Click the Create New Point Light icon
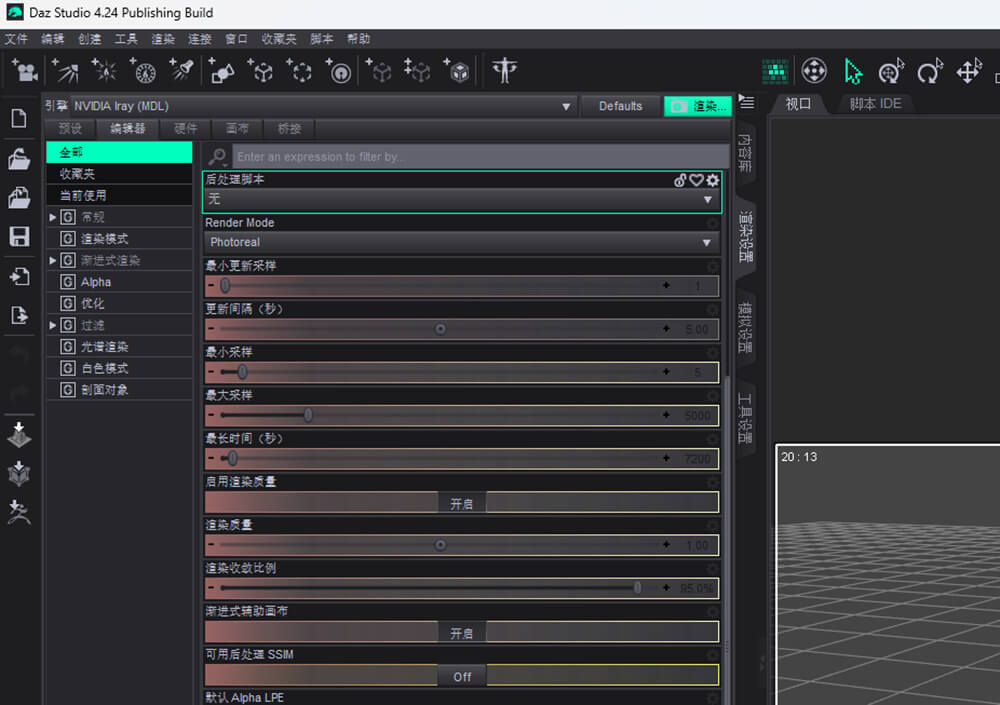Viewport: 1000px width, 705px height. pyautogui.click(x=103, y=71)
